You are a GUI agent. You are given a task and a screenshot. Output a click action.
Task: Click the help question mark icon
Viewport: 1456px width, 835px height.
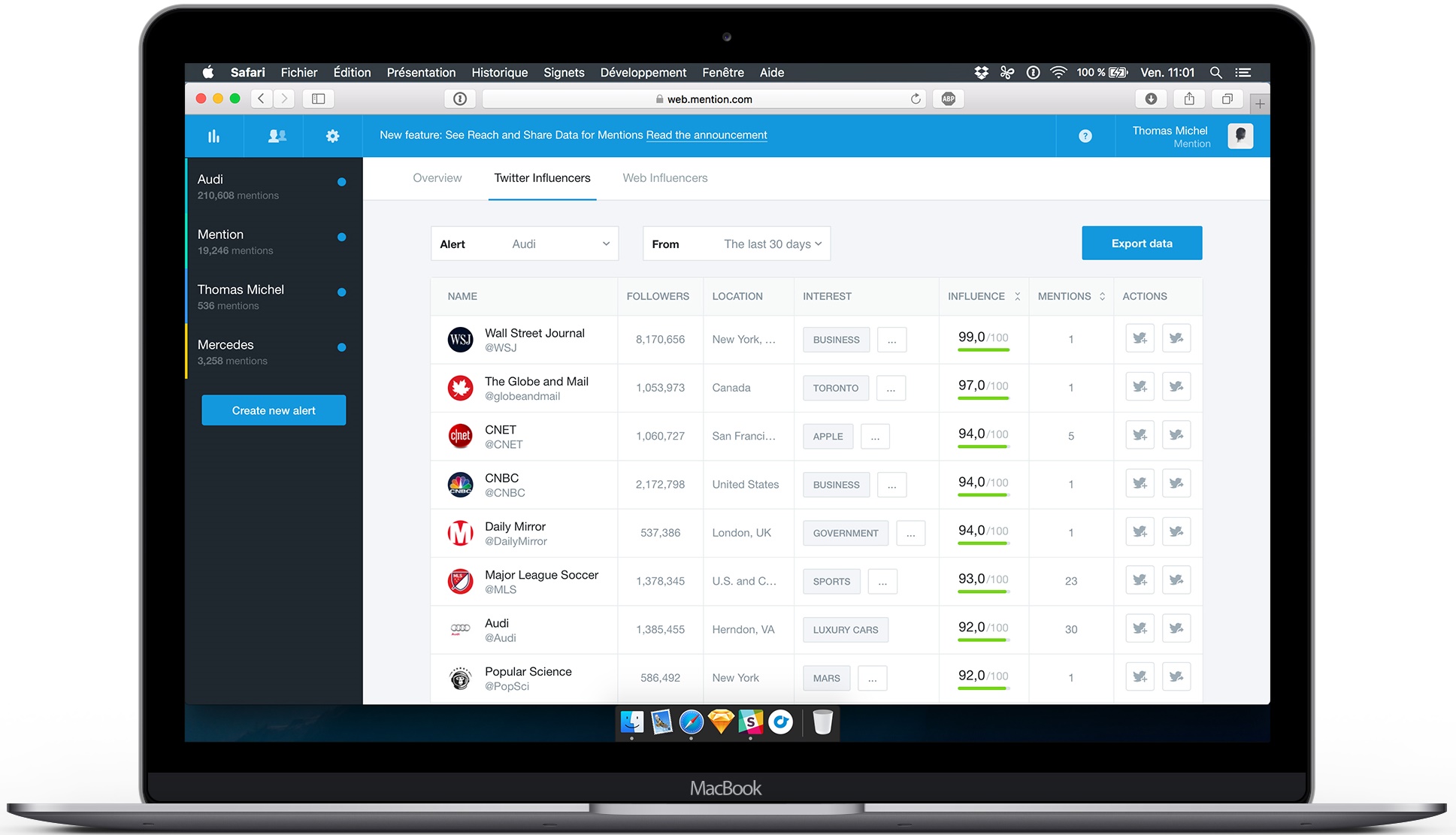pos(1085,136)
